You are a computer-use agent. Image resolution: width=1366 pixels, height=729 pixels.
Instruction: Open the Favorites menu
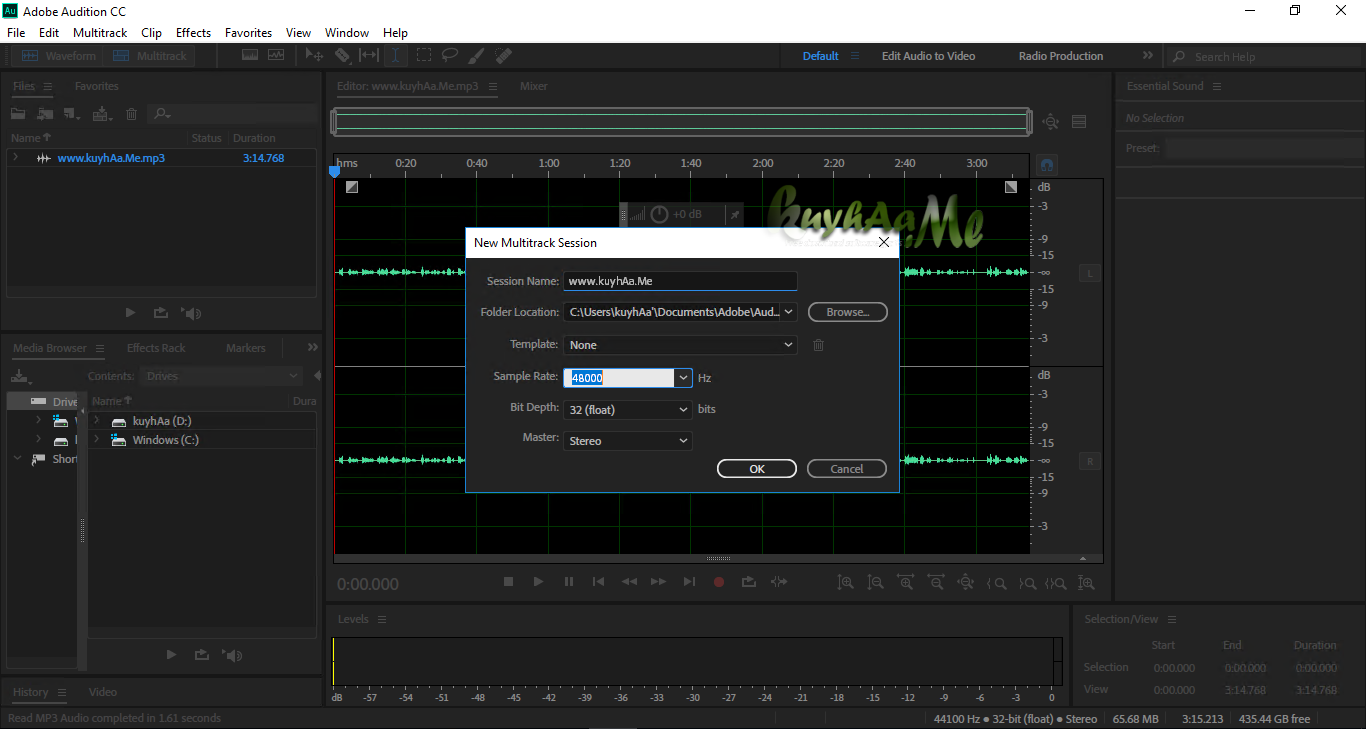pyautogui.click(x=248, y=33)
